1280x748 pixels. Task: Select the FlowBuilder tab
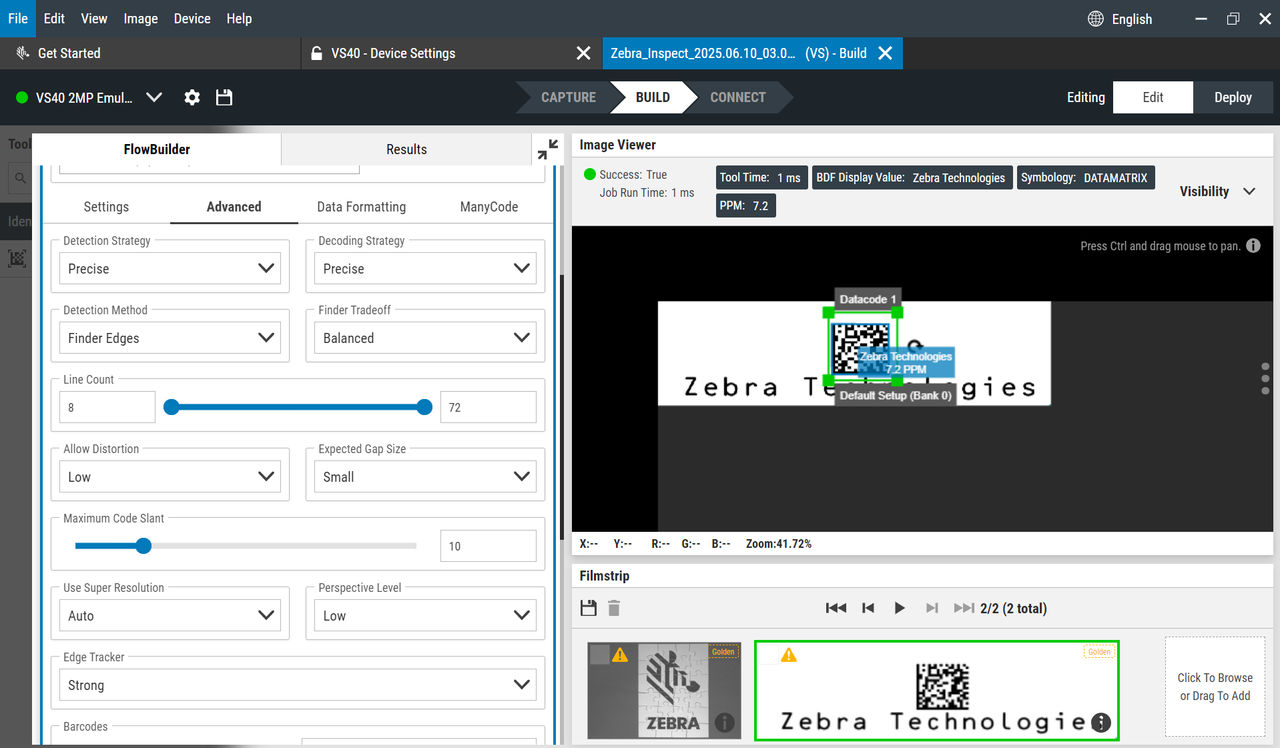(157, 149)
